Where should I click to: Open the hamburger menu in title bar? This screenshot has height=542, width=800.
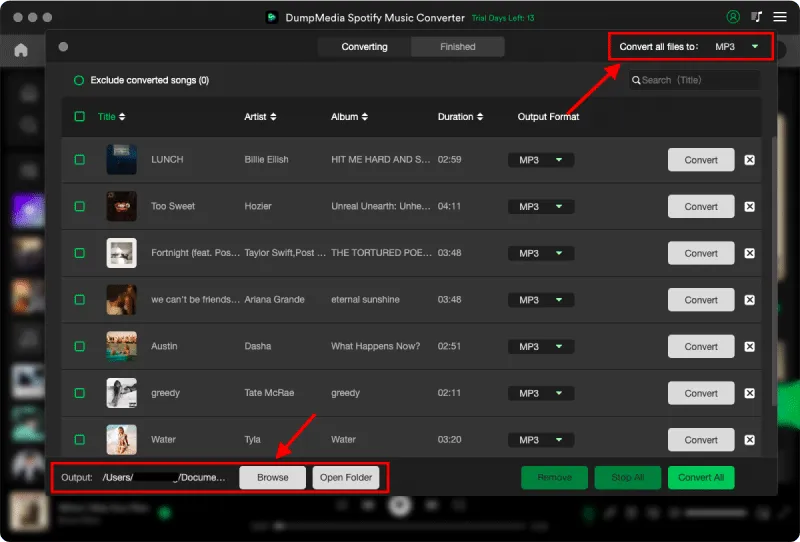point(780,17)
